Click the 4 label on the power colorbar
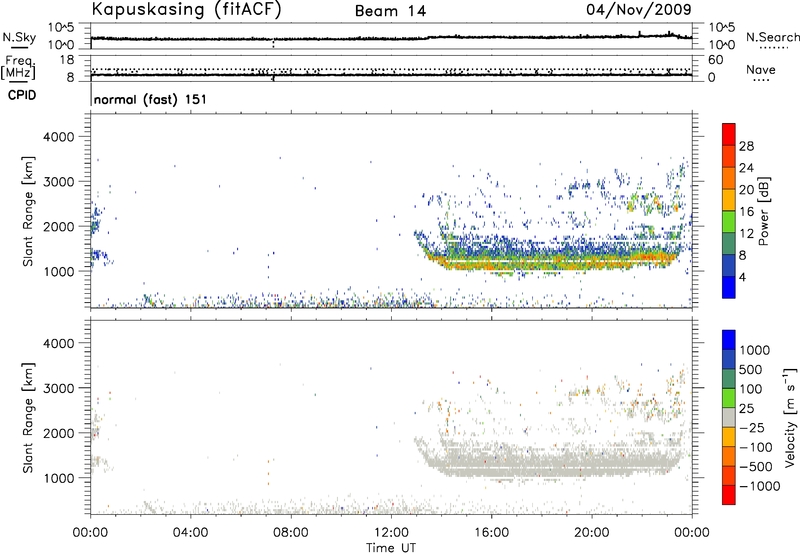Screen dimensions: 800x554 tap(743, 277)
